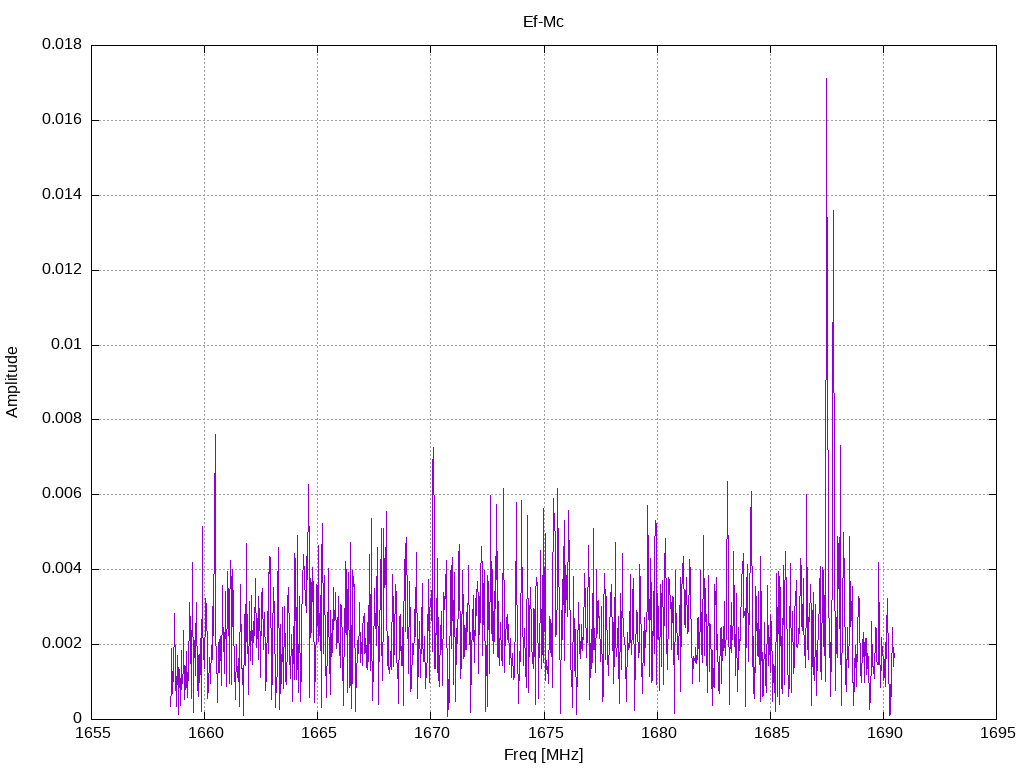The height and width of the screenshot is (768, 1024).
Task: Click y-axis tick label 0.006
Action: coord(62,494)
